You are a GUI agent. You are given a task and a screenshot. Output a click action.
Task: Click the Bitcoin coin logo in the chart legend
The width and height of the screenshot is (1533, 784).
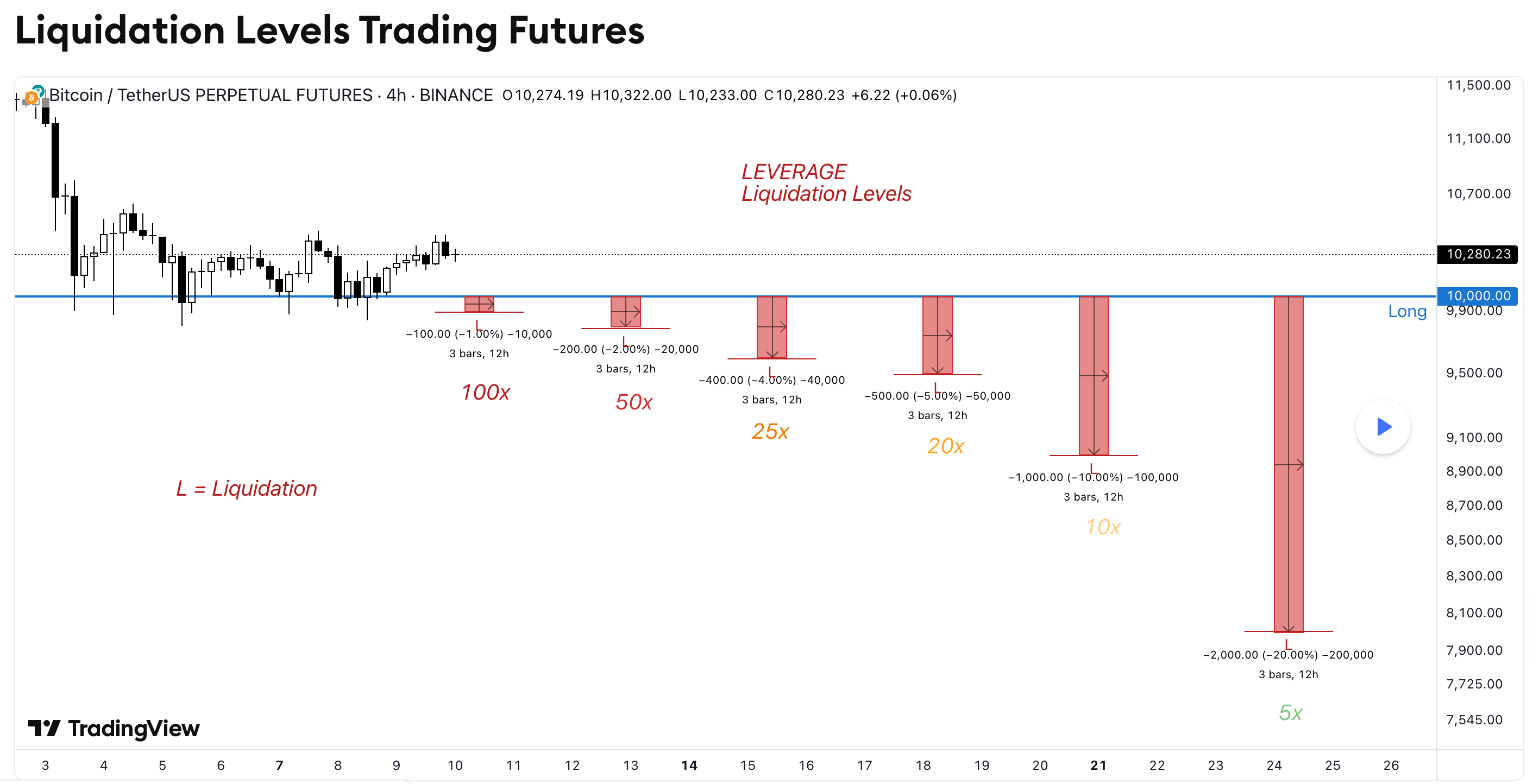point(31,98)
